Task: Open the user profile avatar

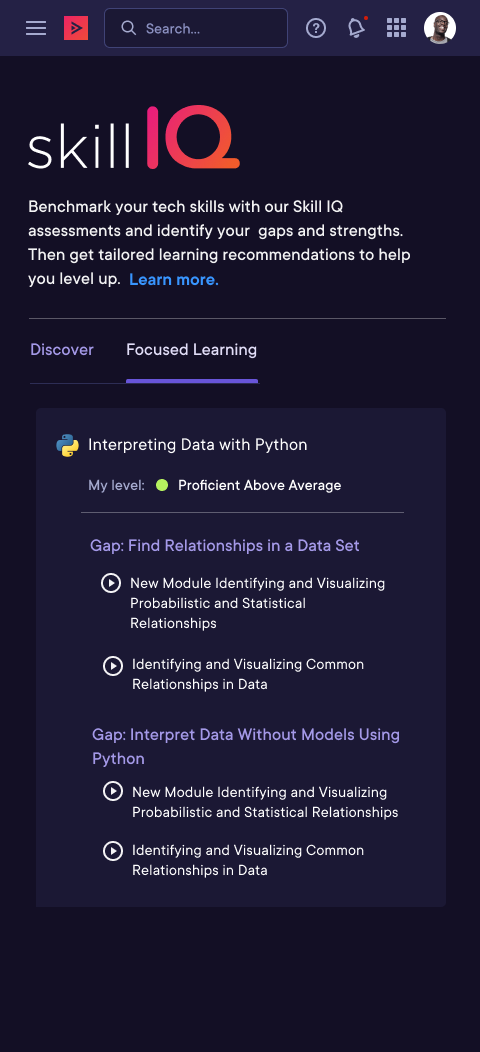Action: [x=440, y=28]
